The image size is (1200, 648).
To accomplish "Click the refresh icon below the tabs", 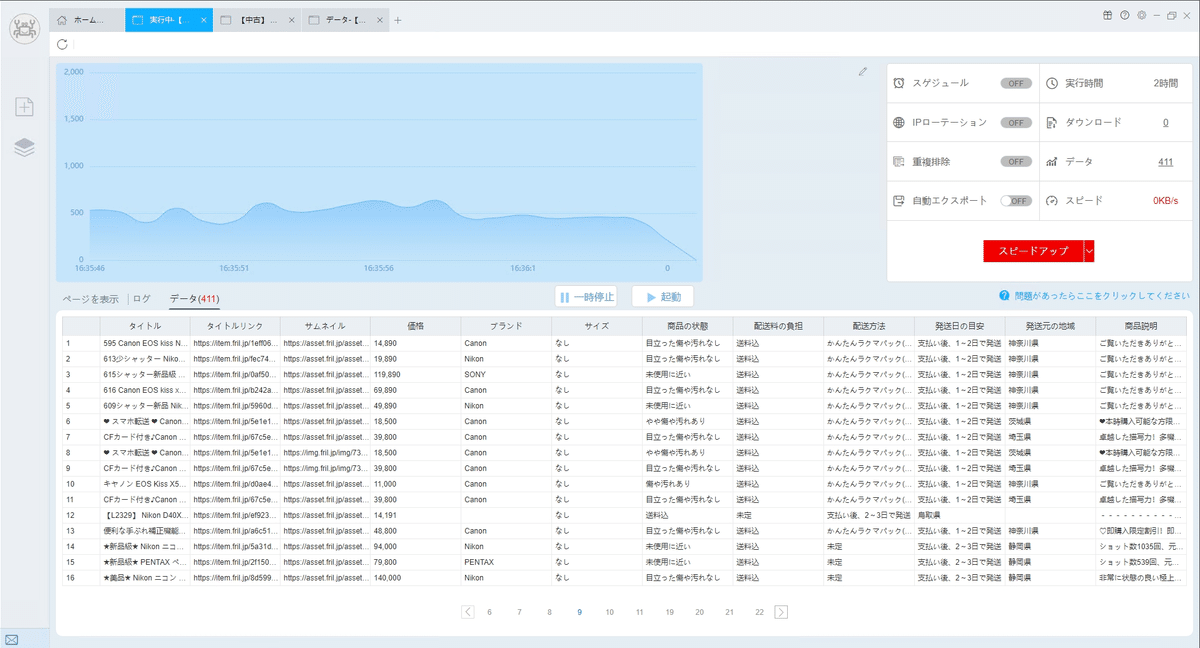I will (63, 44).
